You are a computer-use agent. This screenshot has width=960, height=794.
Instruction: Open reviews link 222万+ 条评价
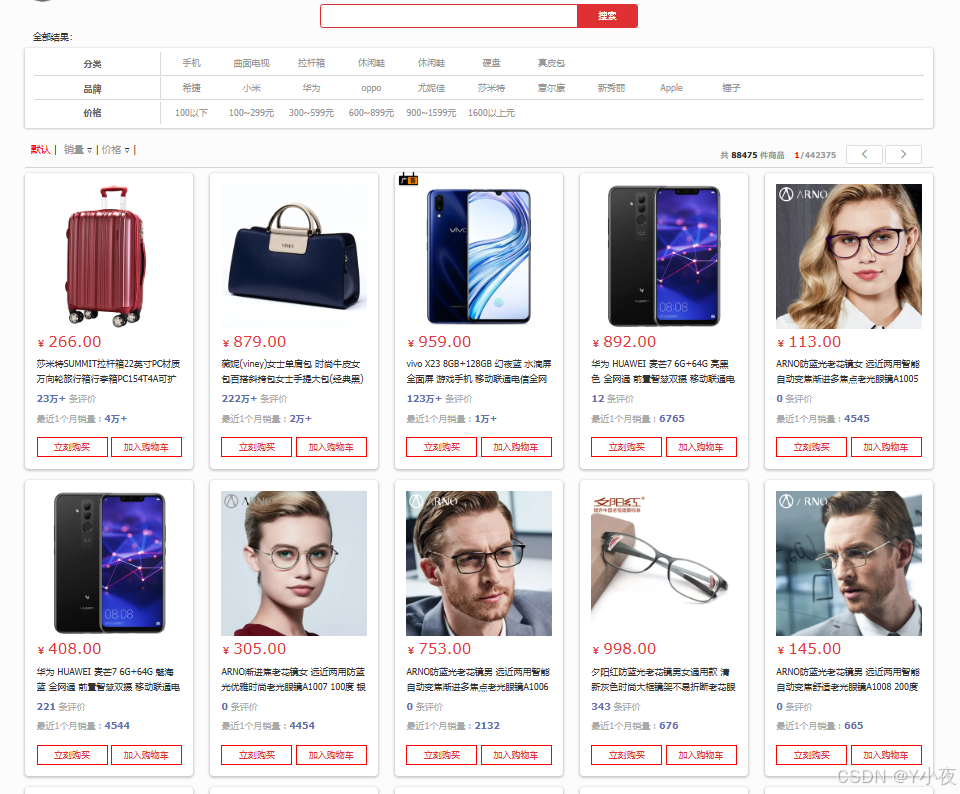coord(254,399)
